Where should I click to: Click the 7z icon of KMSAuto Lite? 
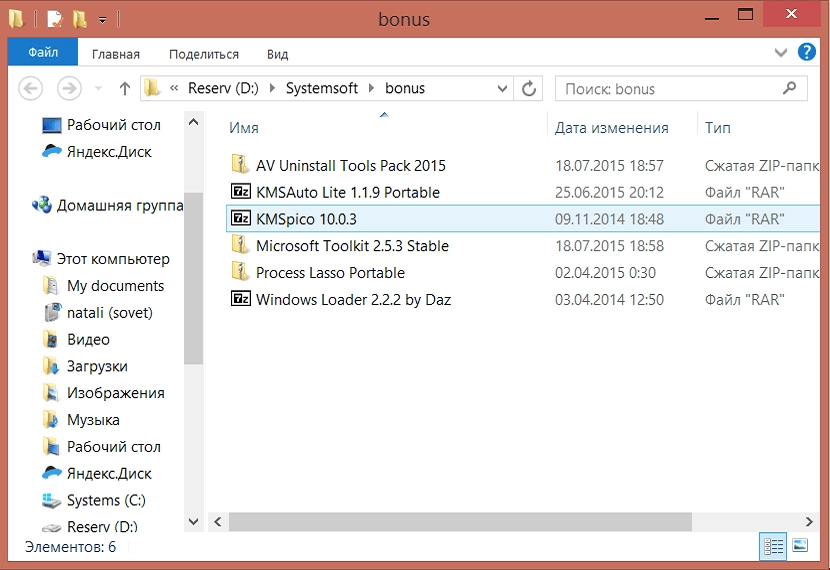[x=241, y=192]
